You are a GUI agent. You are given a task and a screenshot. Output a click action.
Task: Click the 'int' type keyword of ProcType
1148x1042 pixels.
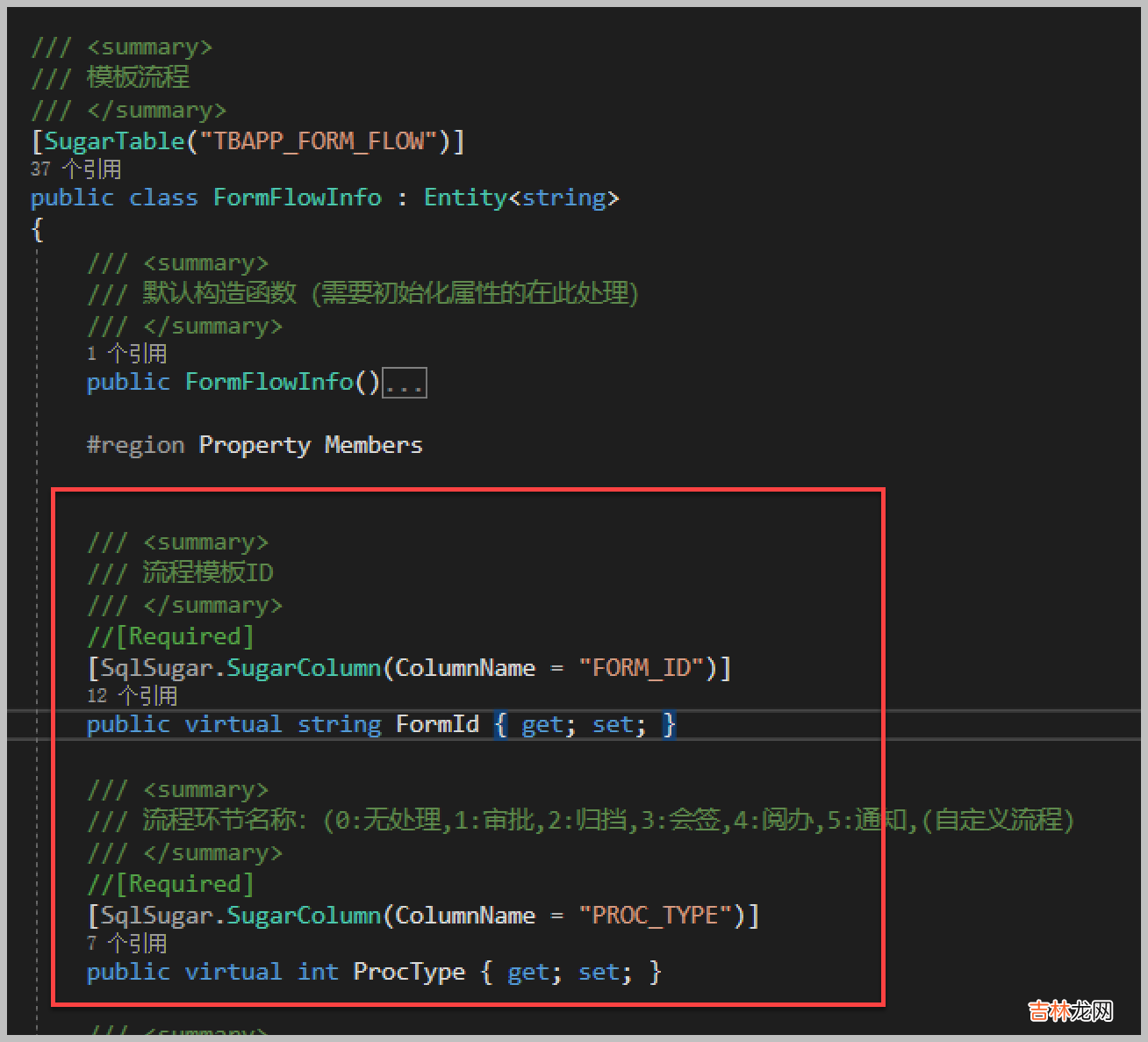pyautogui.click(x=318, y=972)
